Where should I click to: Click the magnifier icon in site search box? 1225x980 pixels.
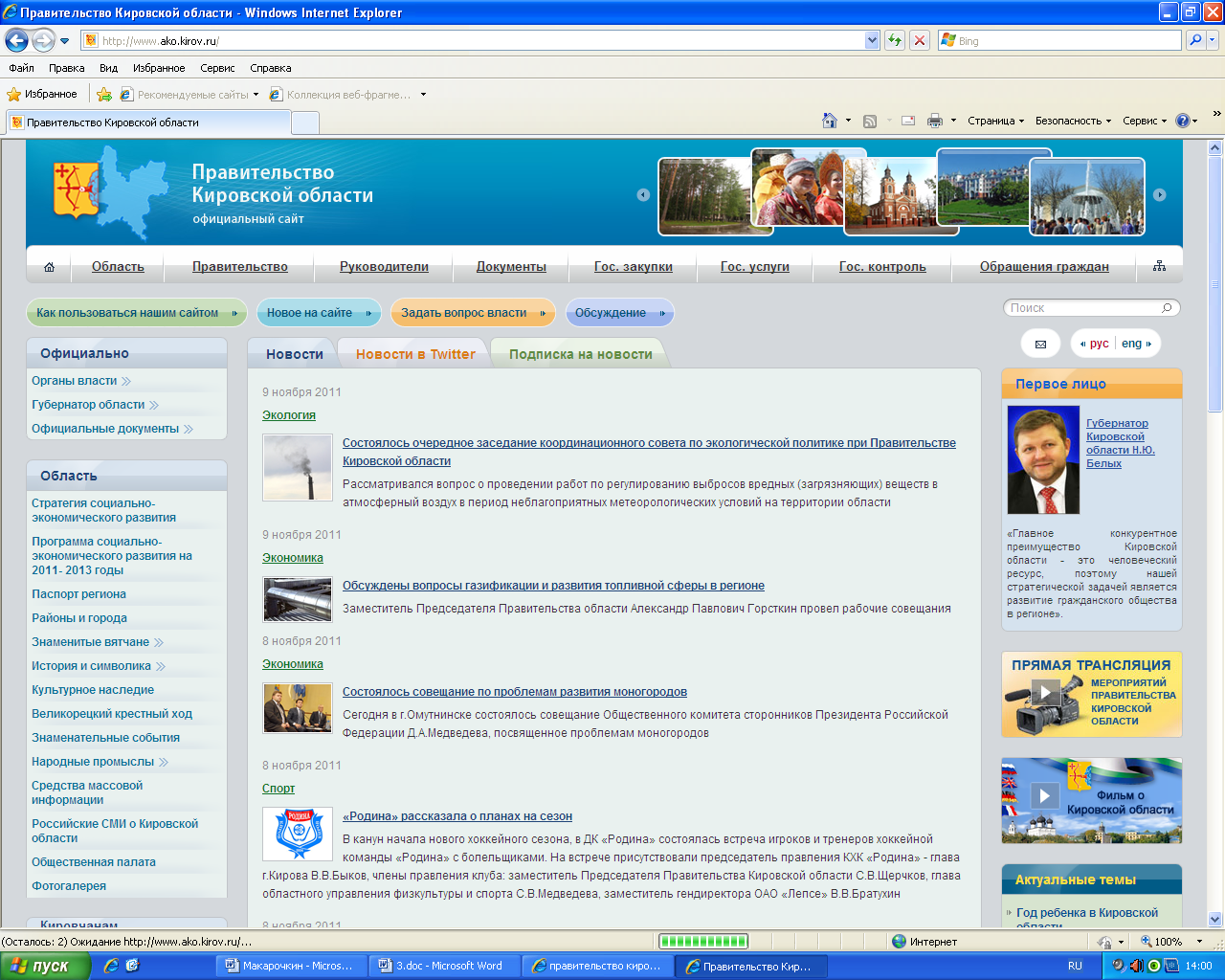pyautogui.click(x=1167, y=308)
